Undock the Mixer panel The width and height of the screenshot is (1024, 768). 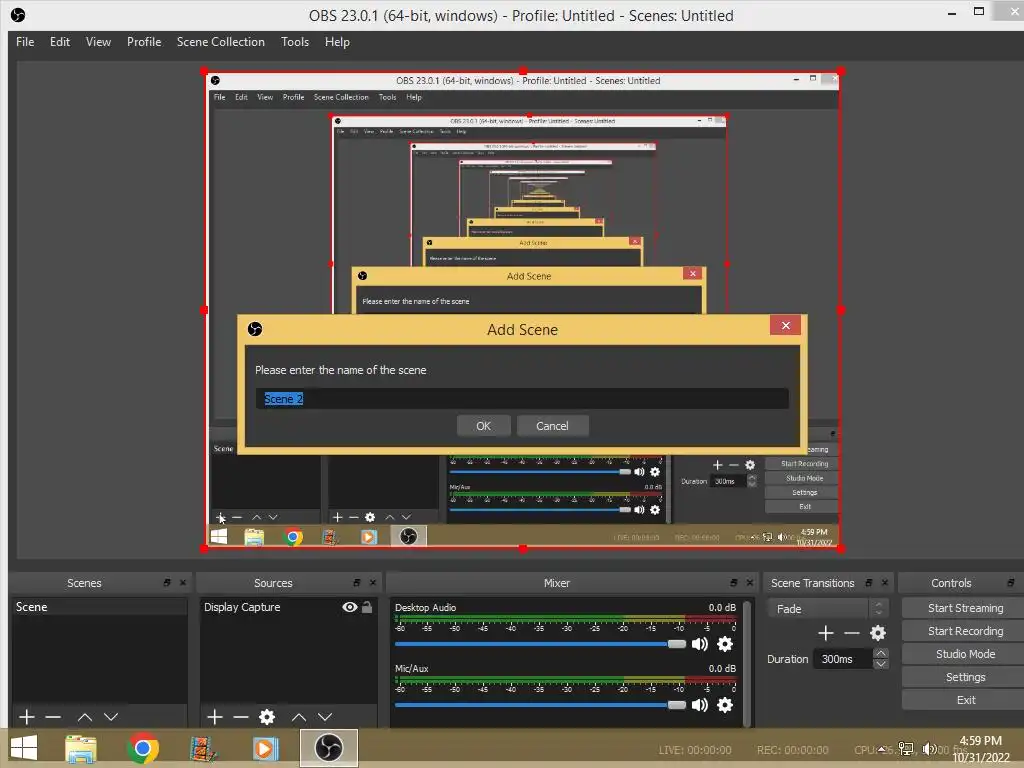point(733,583)
